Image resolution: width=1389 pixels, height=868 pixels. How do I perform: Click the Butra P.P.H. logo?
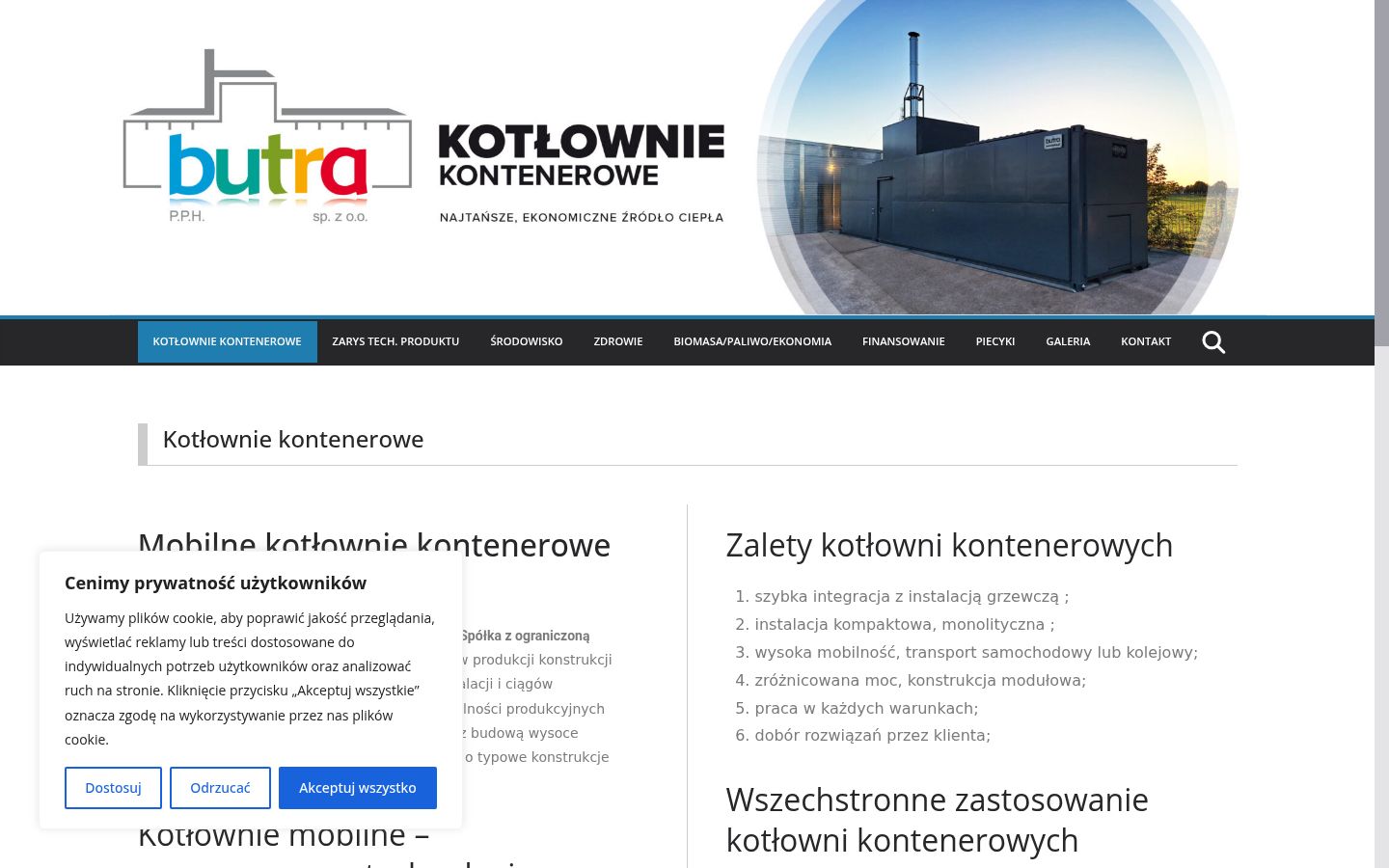coord(267,137)
